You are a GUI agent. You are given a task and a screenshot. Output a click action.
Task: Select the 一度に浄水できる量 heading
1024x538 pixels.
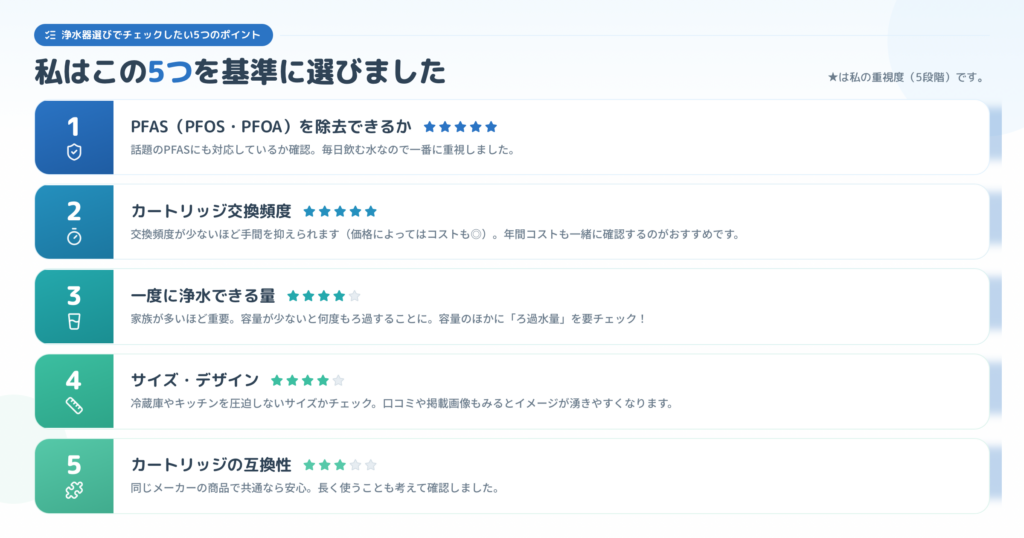tap(203, 296)
